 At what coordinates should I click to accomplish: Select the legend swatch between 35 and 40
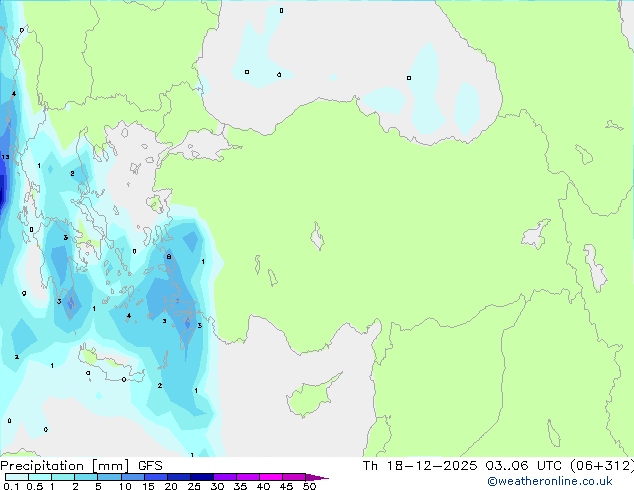pyautogui.click(x=247, y=477)
